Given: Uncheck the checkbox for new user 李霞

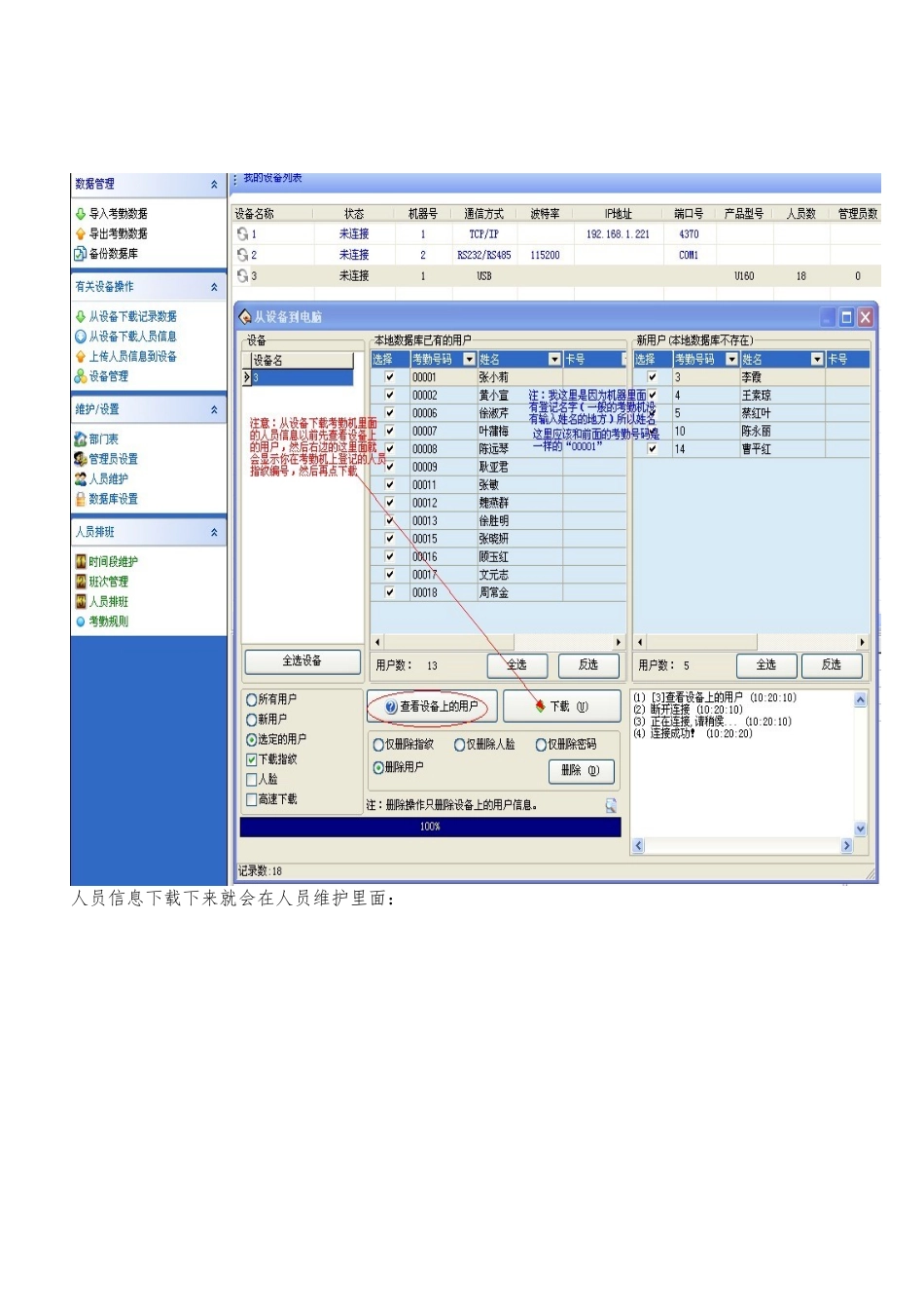Looking at the screenshot, I should click(653, 377).
